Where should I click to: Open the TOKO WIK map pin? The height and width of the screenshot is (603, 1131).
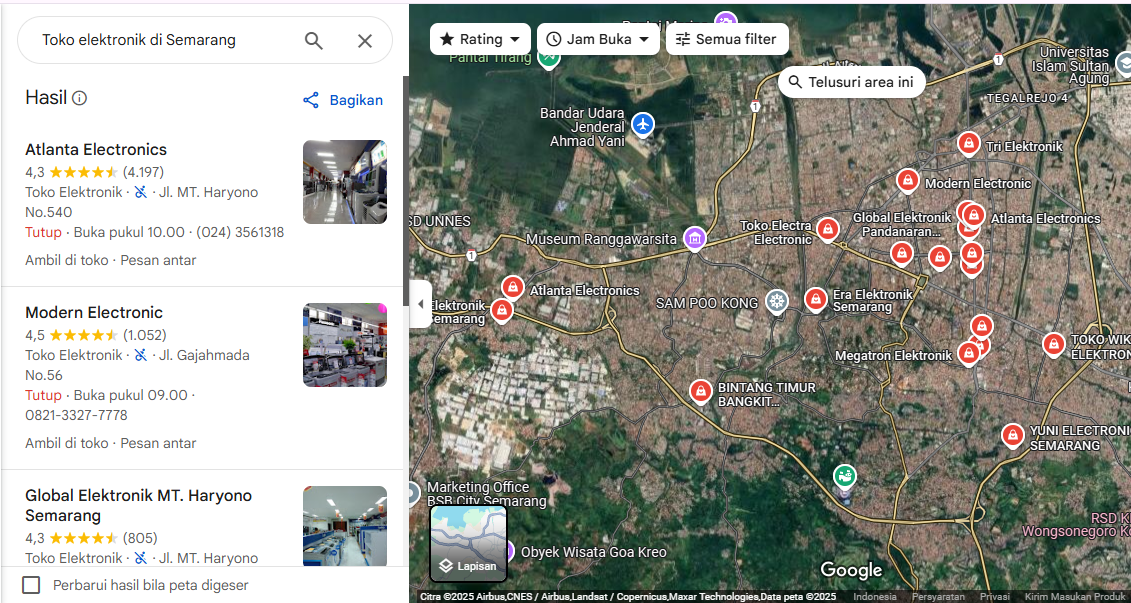pos(1054,345)
